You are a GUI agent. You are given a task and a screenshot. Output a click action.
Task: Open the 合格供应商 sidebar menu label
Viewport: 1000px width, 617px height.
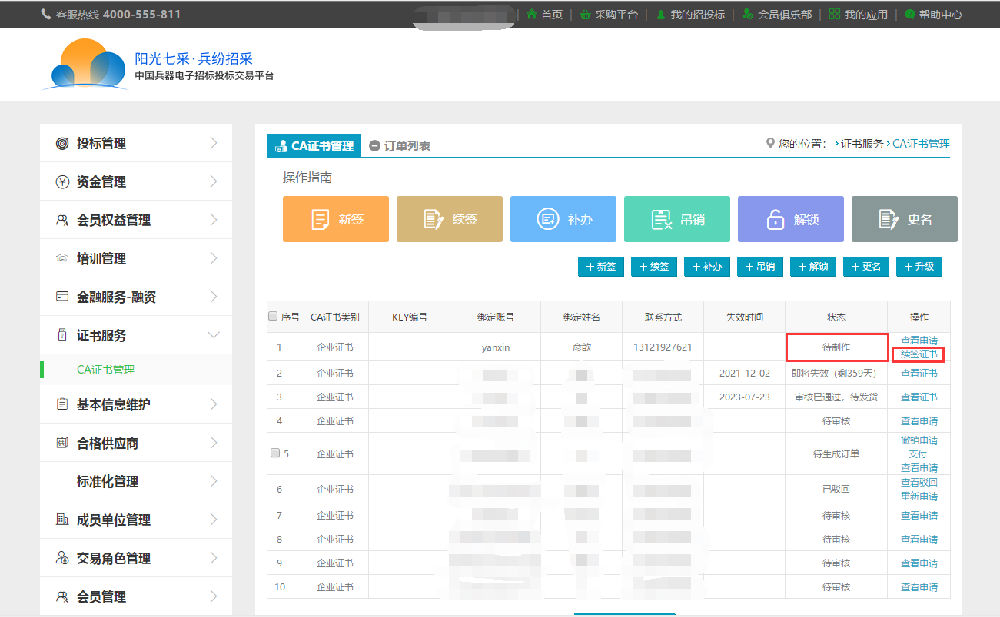(108, 443)
